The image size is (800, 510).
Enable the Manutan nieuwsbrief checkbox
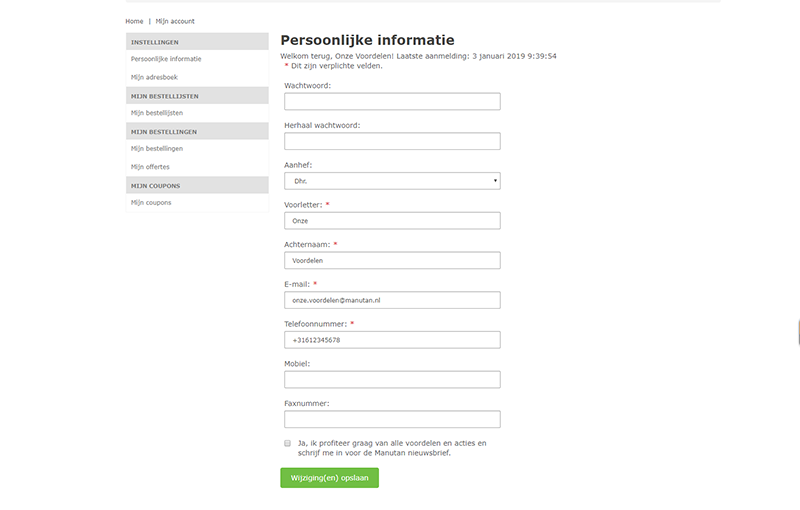[287, 443]
